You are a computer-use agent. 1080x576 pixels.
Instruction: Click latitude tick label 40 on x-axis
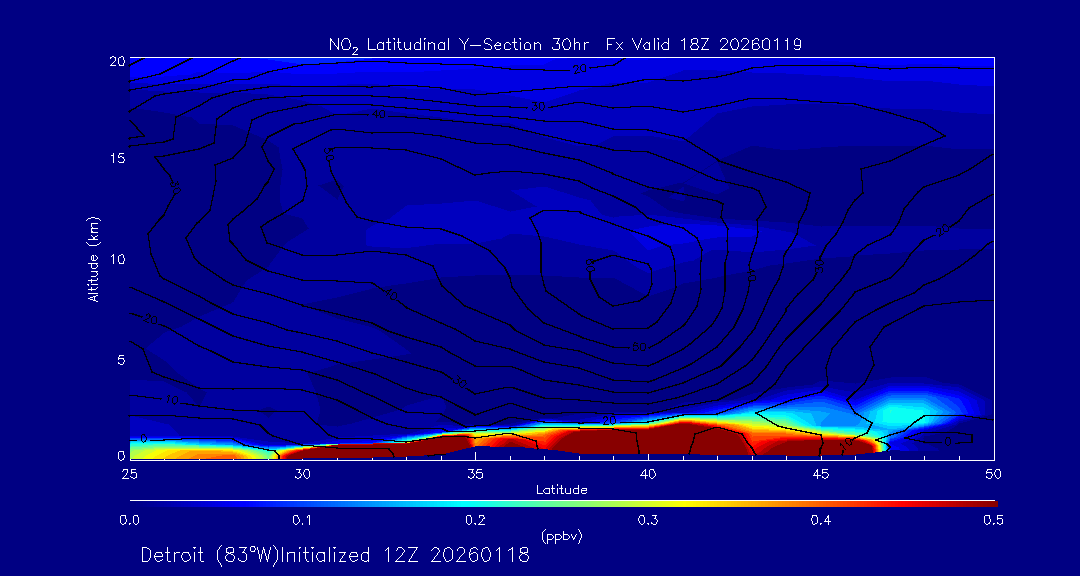point(648,473)
